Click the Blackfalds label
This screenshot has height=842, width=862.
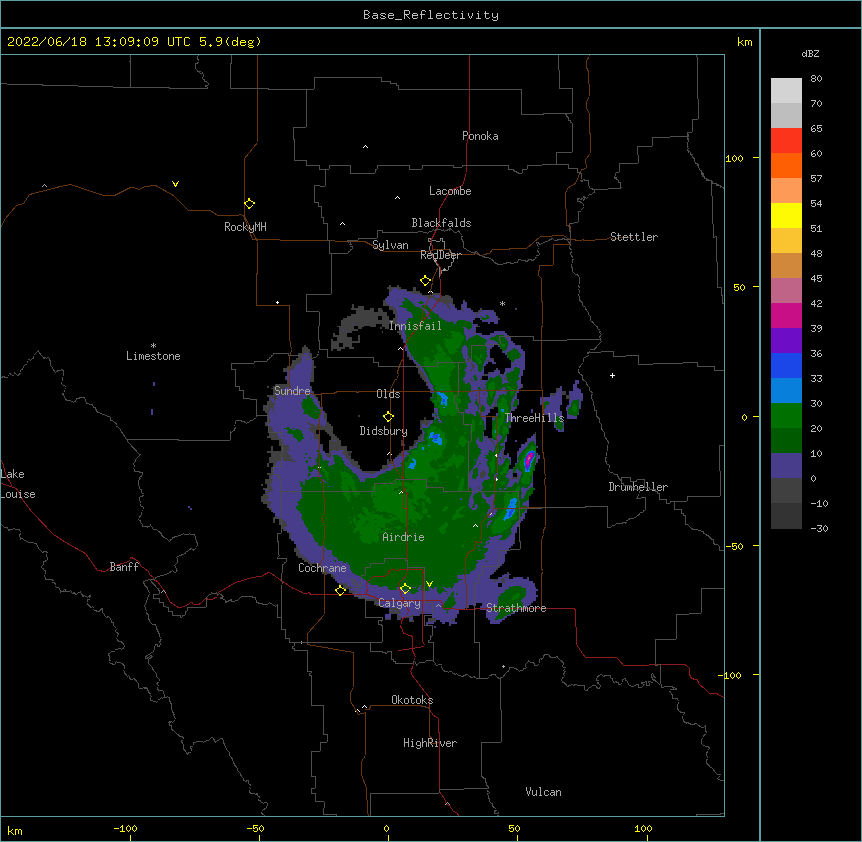pyautogui.click(x=441, y=223)
